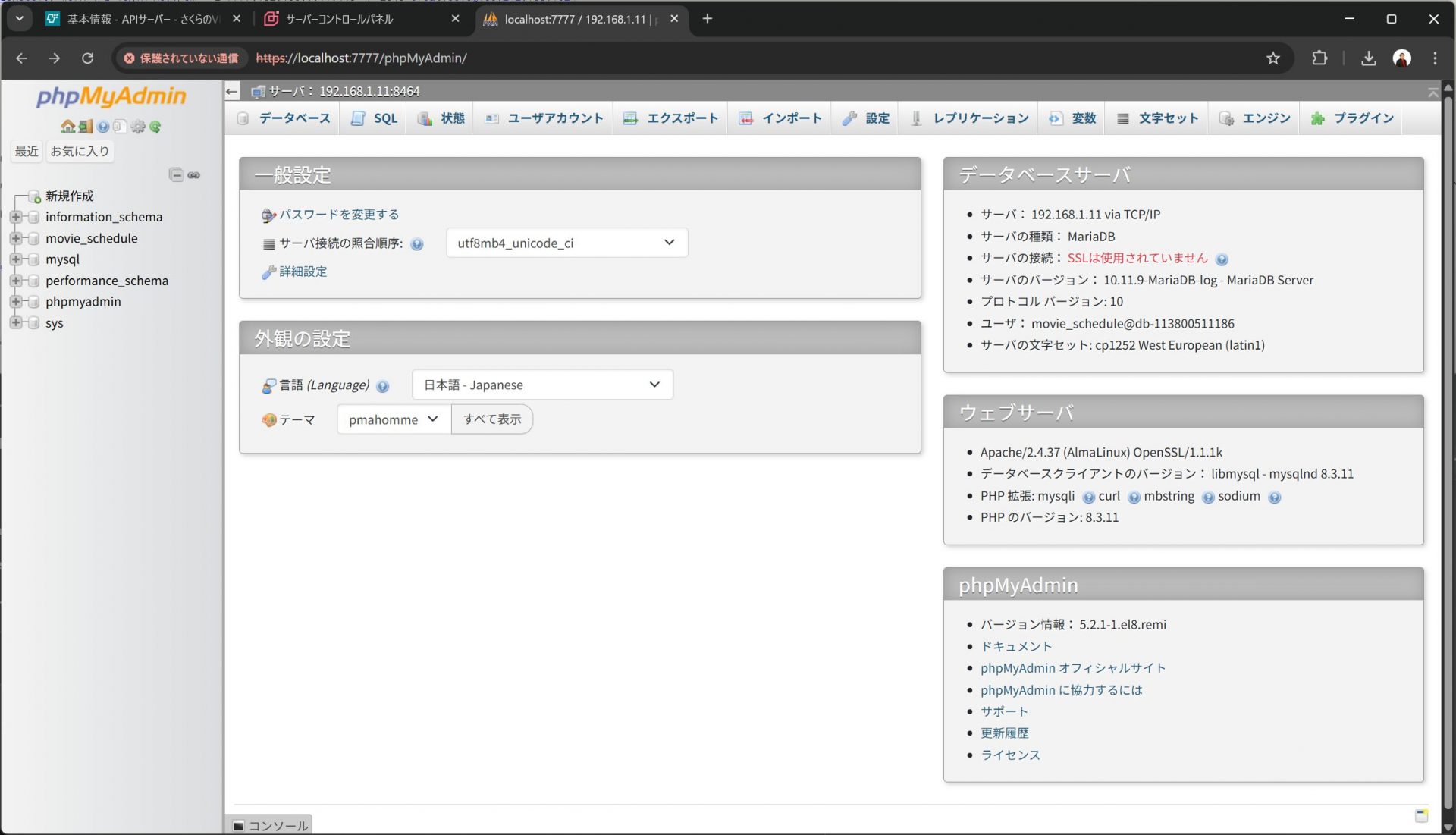Click help icon beside SSL warning

1221,259
